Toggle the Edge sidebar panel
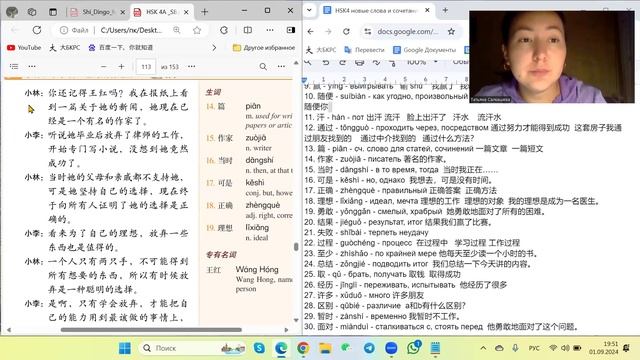The width and height of the screenshot is (640, 360). click(291, 30)
